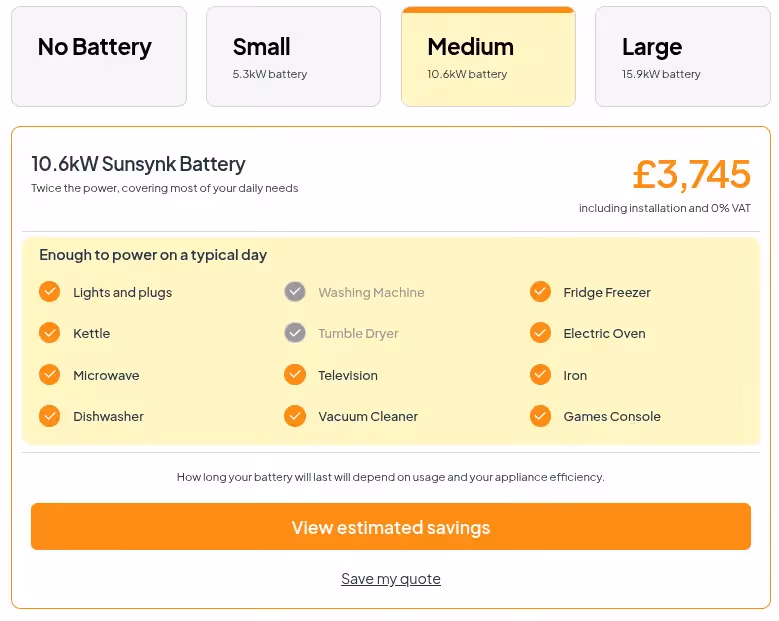
Task: Open the Save my quote link
Action: click(x=390, y=579)
